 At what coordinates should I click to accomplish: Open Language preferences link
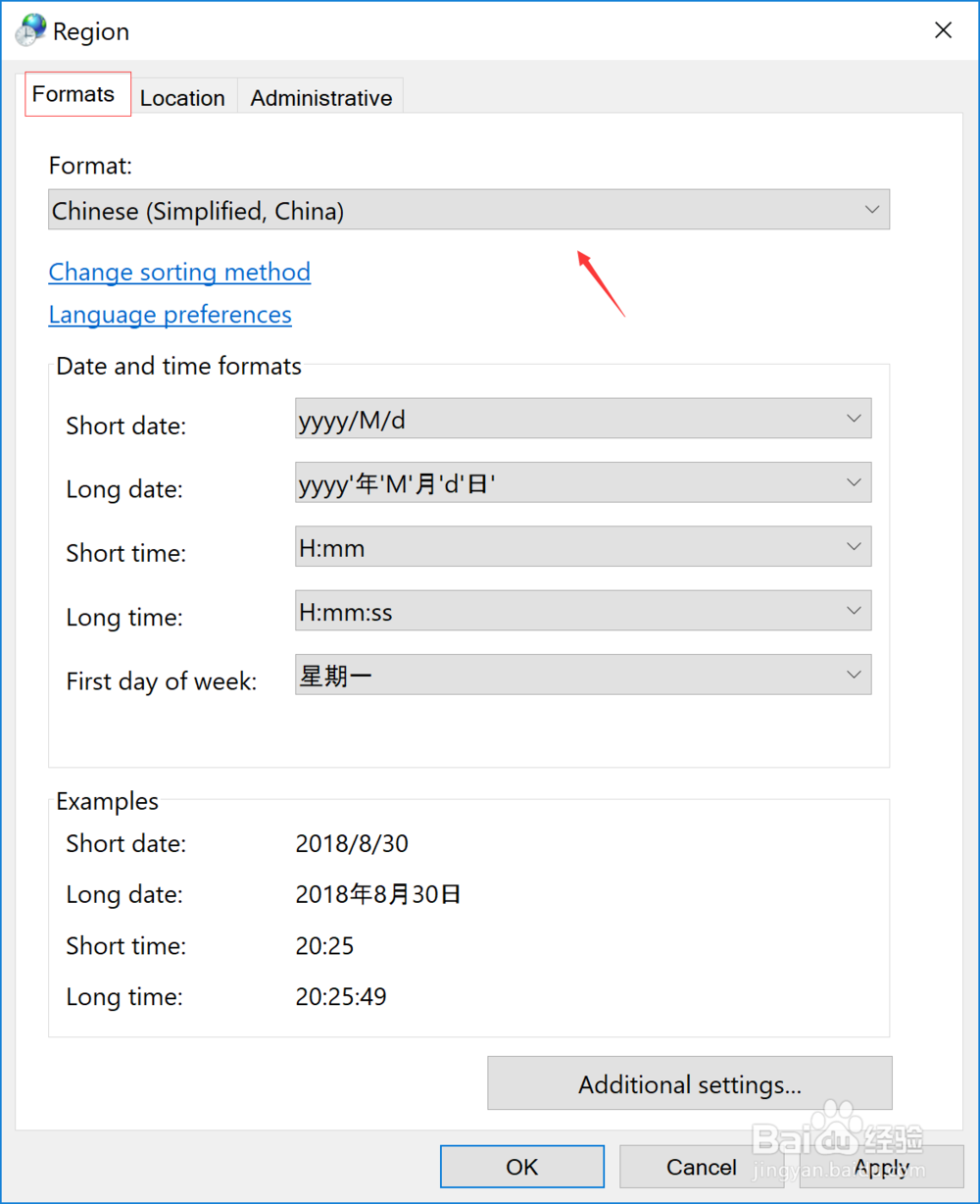170,315
